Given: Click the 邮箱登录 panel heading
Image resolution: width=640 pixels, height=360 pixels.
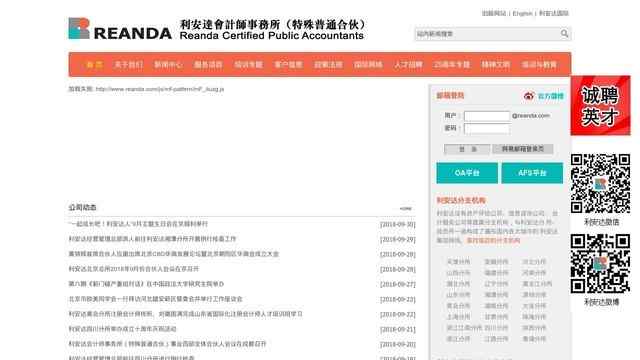Looking at the screenshot, I should [450, 96].
